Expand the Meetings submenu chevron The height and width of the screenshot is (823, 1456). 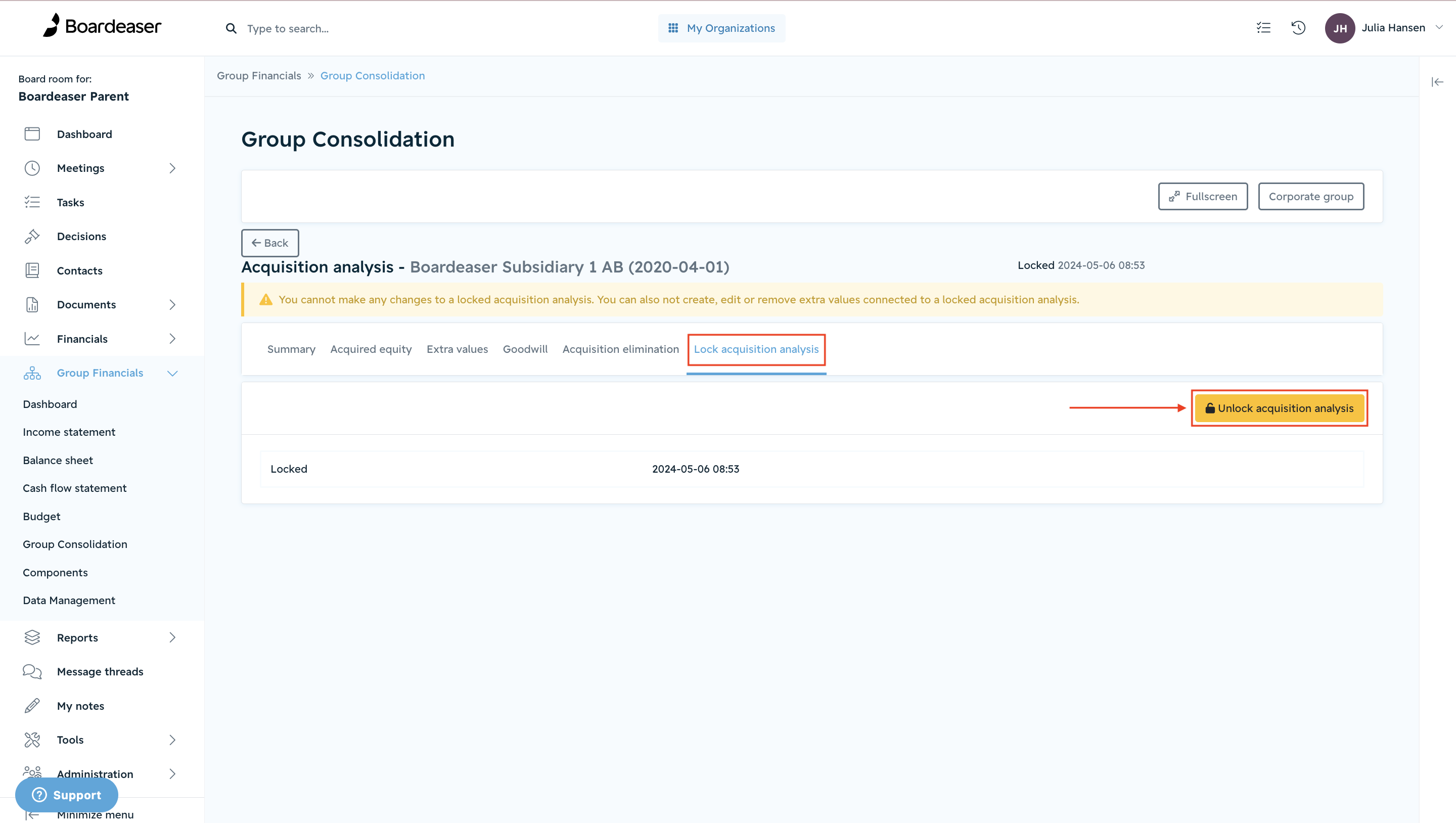[x=172, y=168]
